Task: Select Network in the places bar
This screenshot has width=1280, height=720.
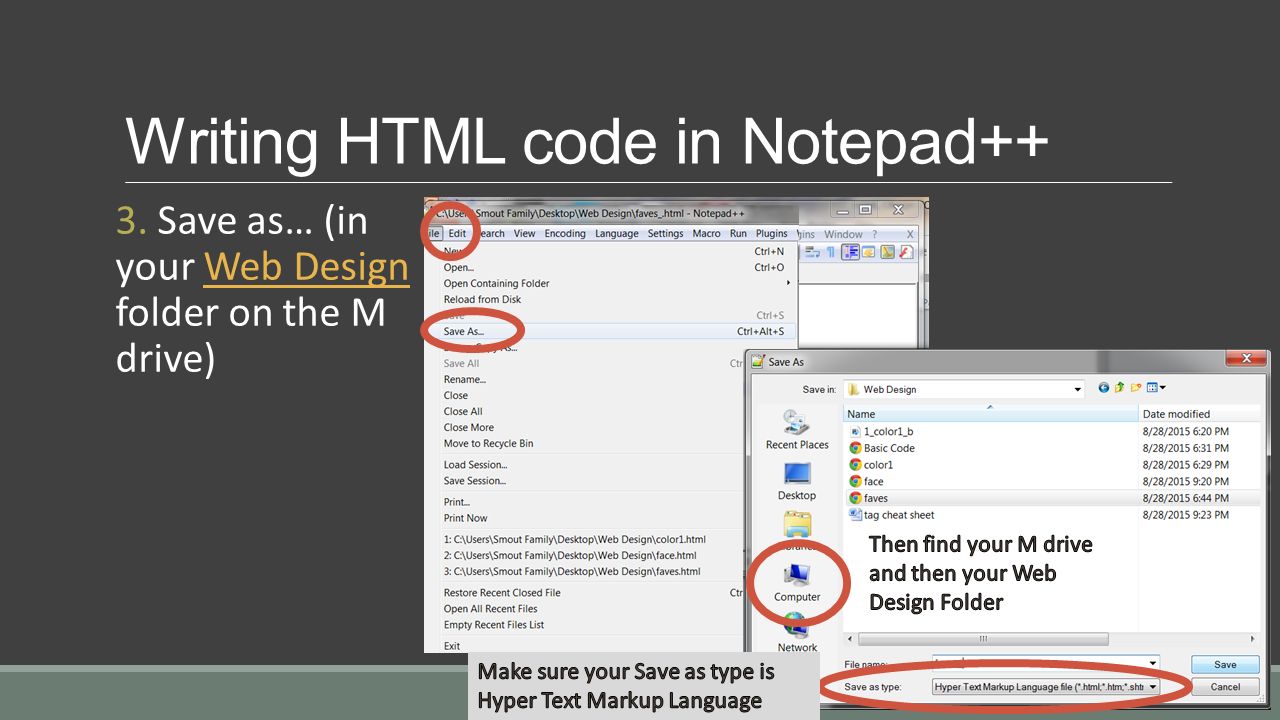Action: pos(797,634)
